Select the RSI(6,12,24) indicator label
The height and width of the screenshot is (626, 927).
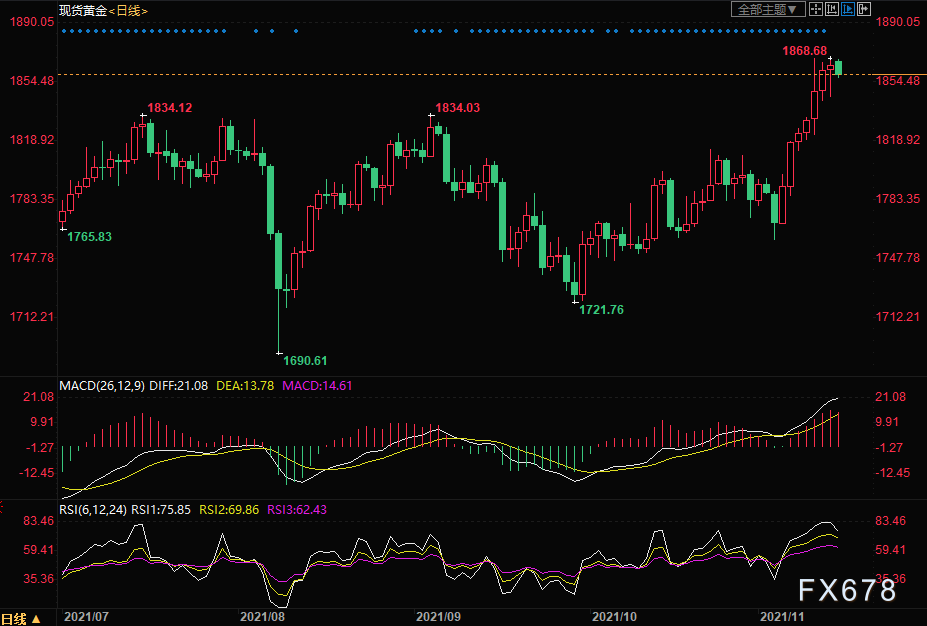(x=93, y=510)
